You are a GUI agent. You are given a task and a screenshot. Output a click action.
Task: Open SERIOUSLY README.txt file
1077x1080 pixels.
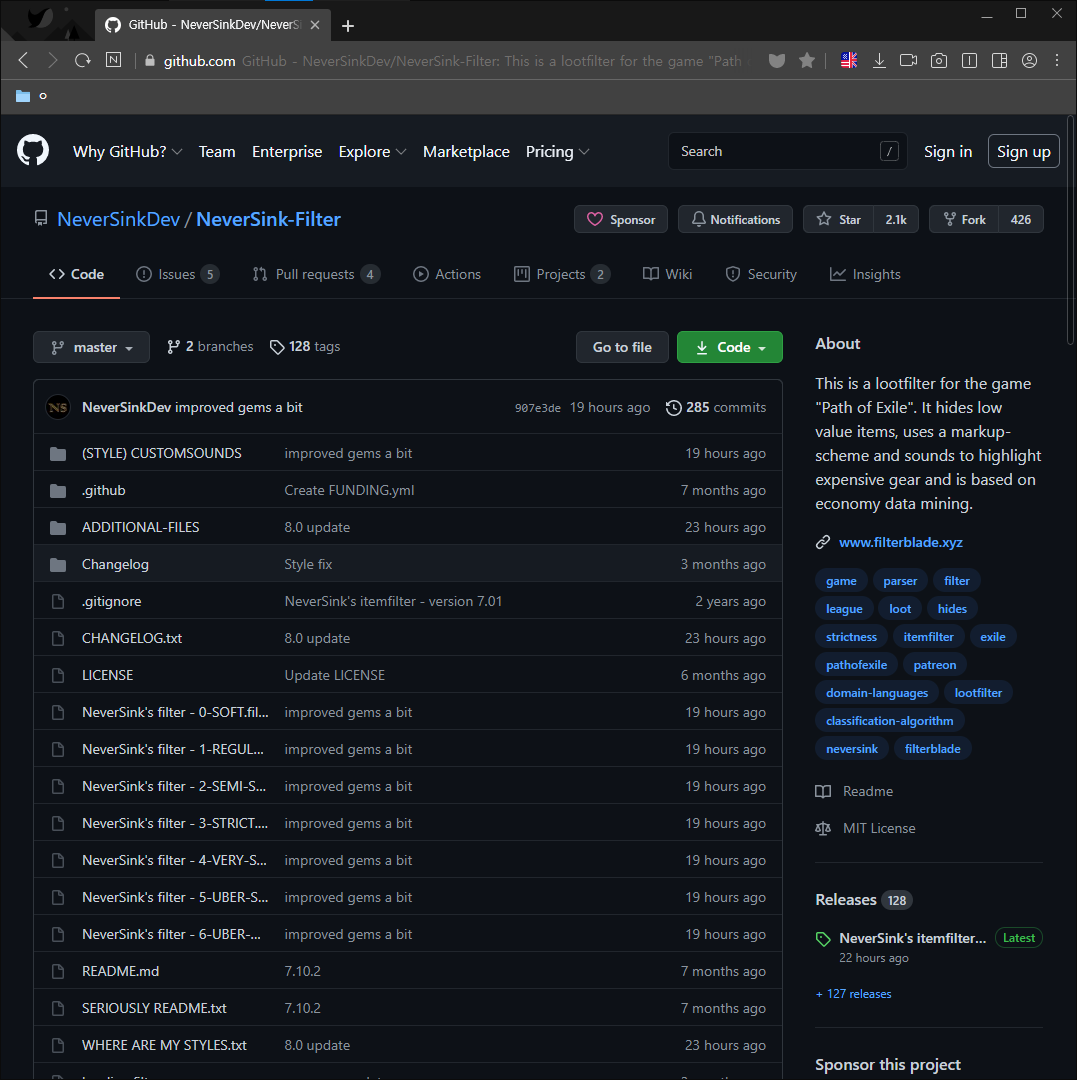click(154, 1008)
